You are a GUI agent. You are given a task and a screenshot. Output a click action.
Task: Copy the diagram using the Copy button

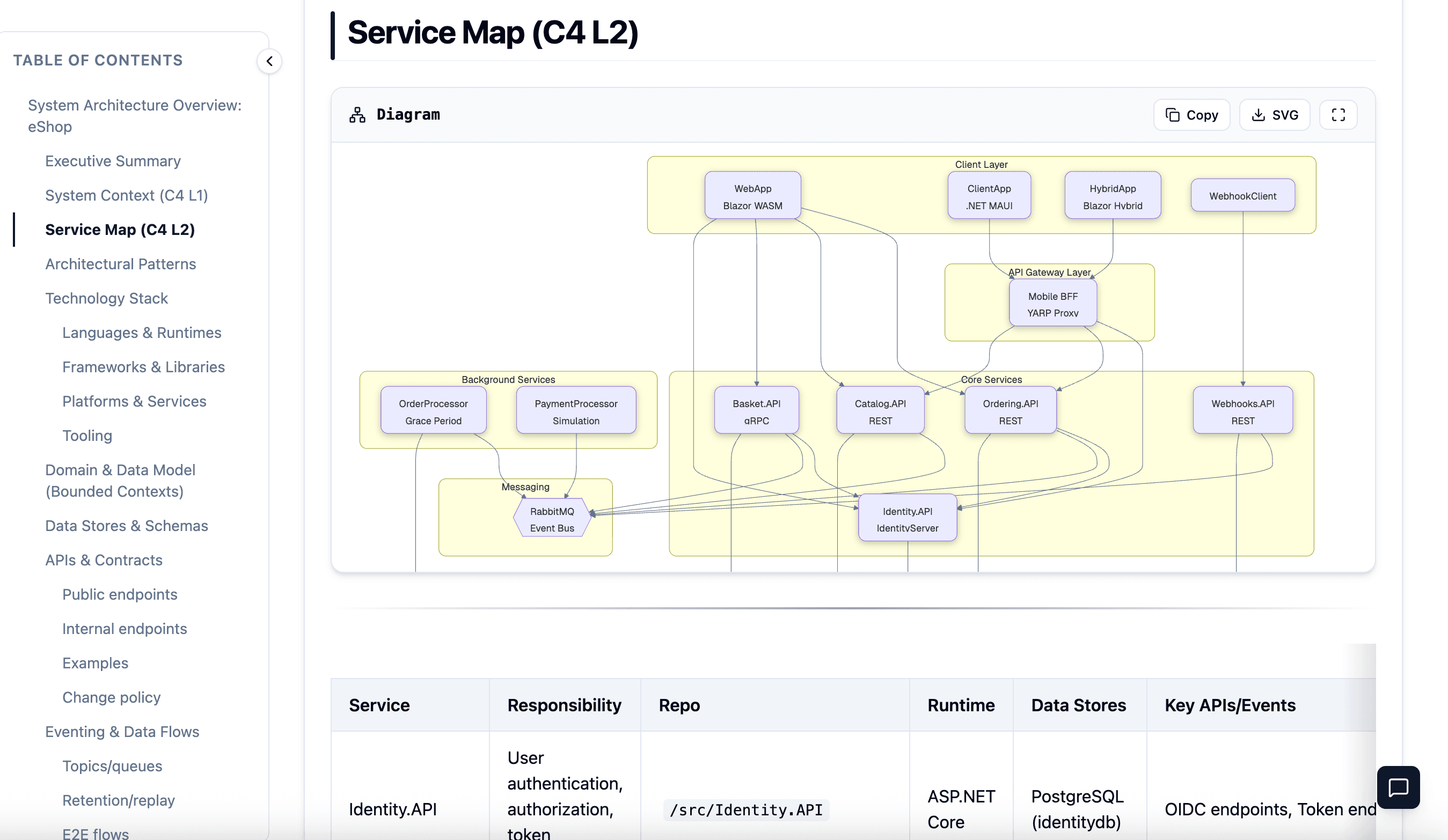point(1191,114)
